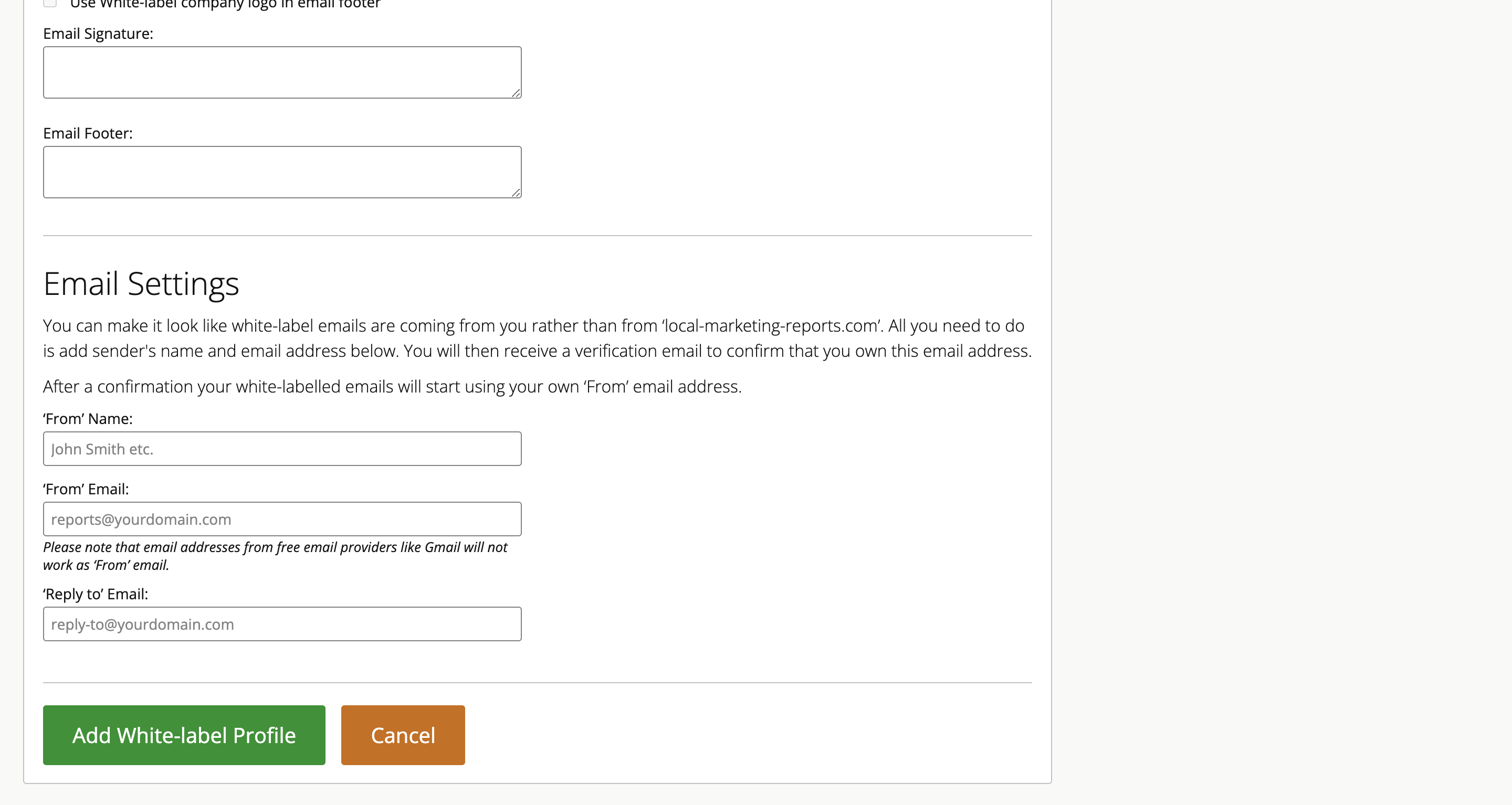Click the local-marketing-reports.com description paragraph
Image resolution: width=1512 pixels, height=805 pixels.
coord(537,338)
